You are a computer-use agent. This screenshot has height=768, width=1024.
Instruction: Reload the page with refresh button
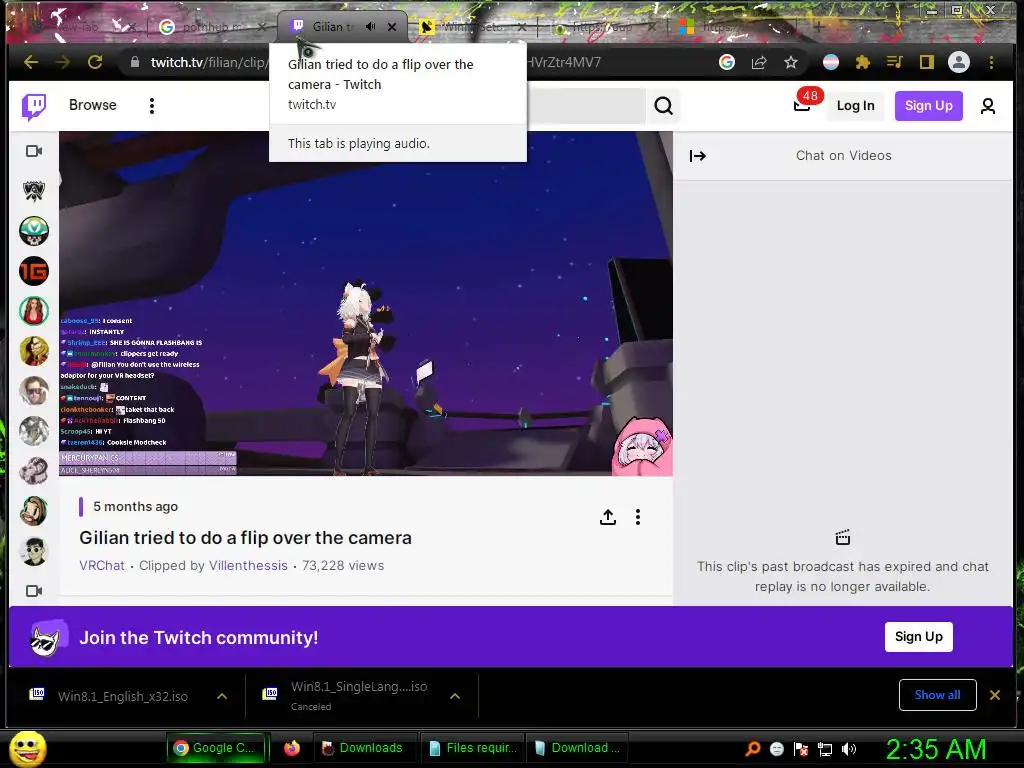tap(95, 62)
